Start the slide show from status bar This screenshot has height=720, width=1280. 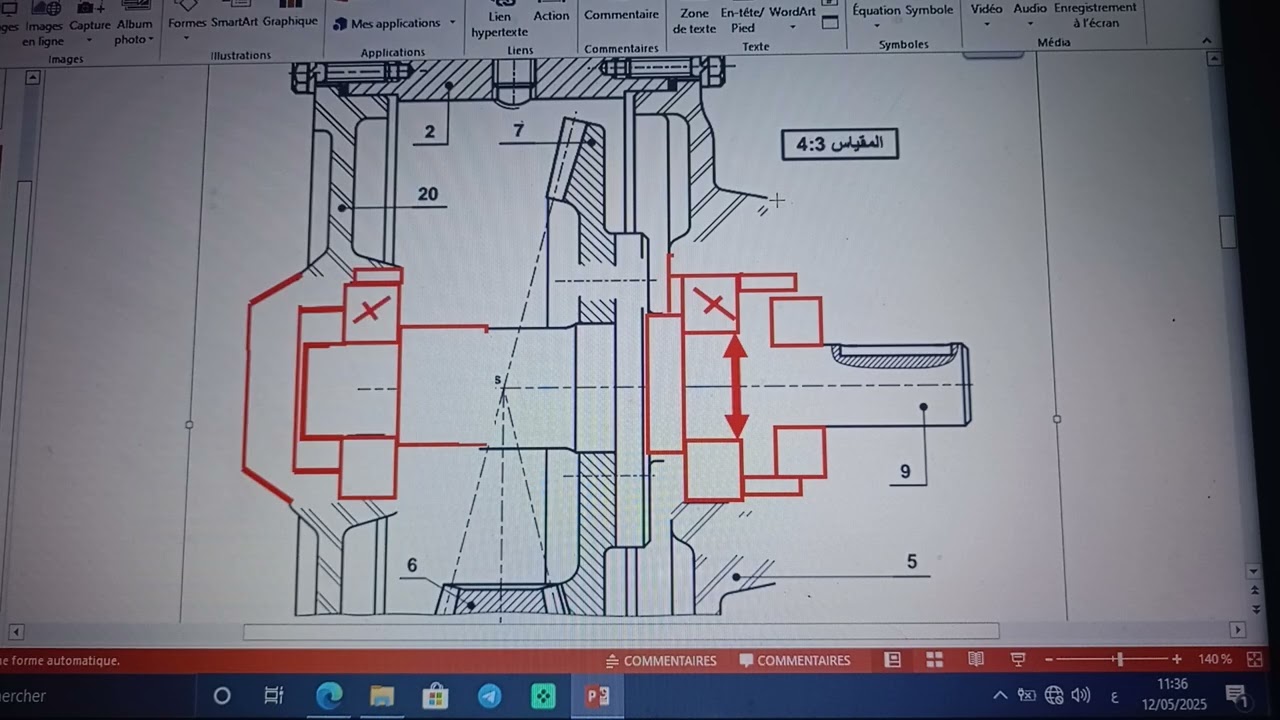(1018, 660)
